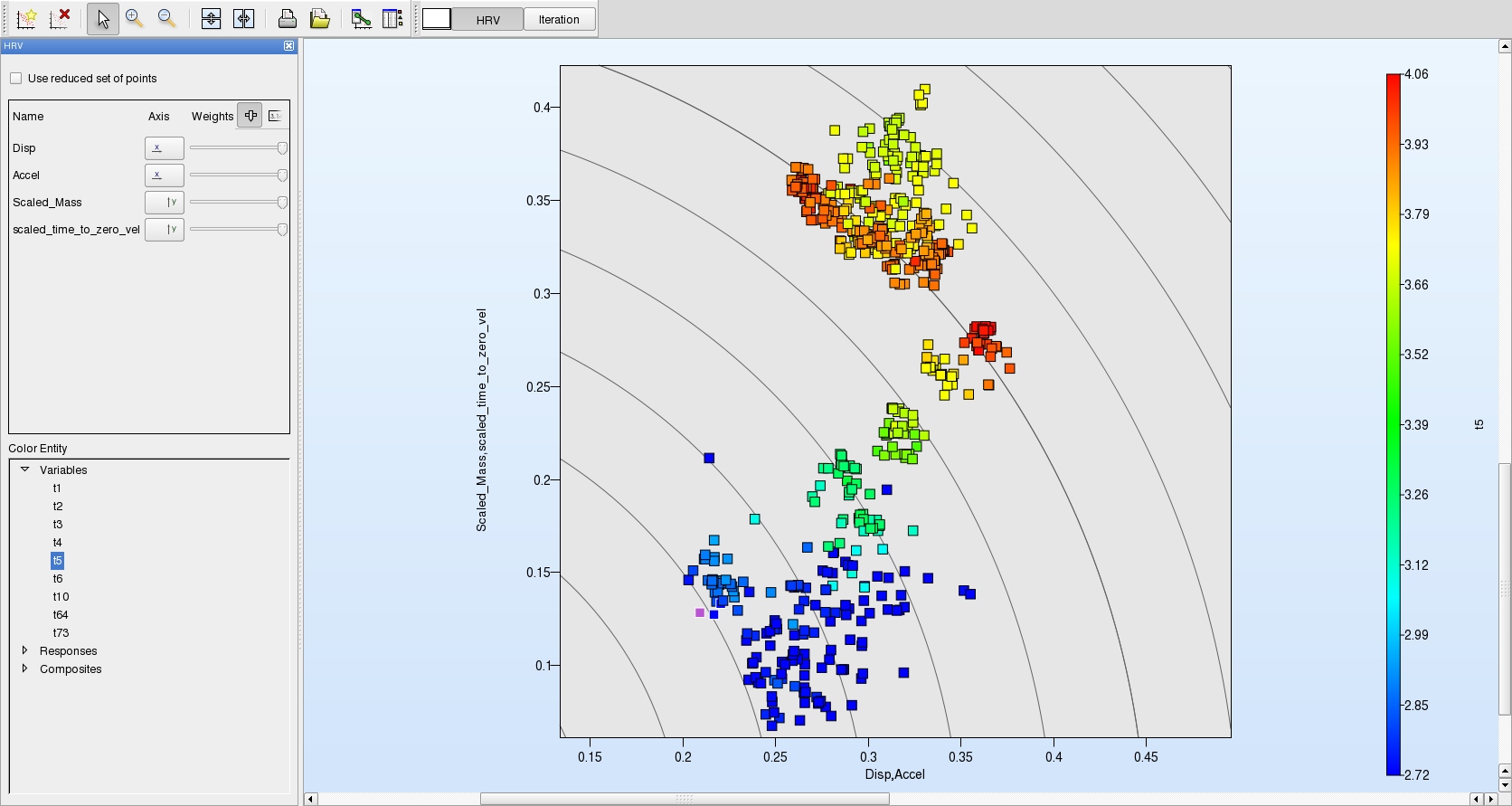The image size is (1512, 806).
Task: Select variable t64 as color entity
Action: (61, 615)
